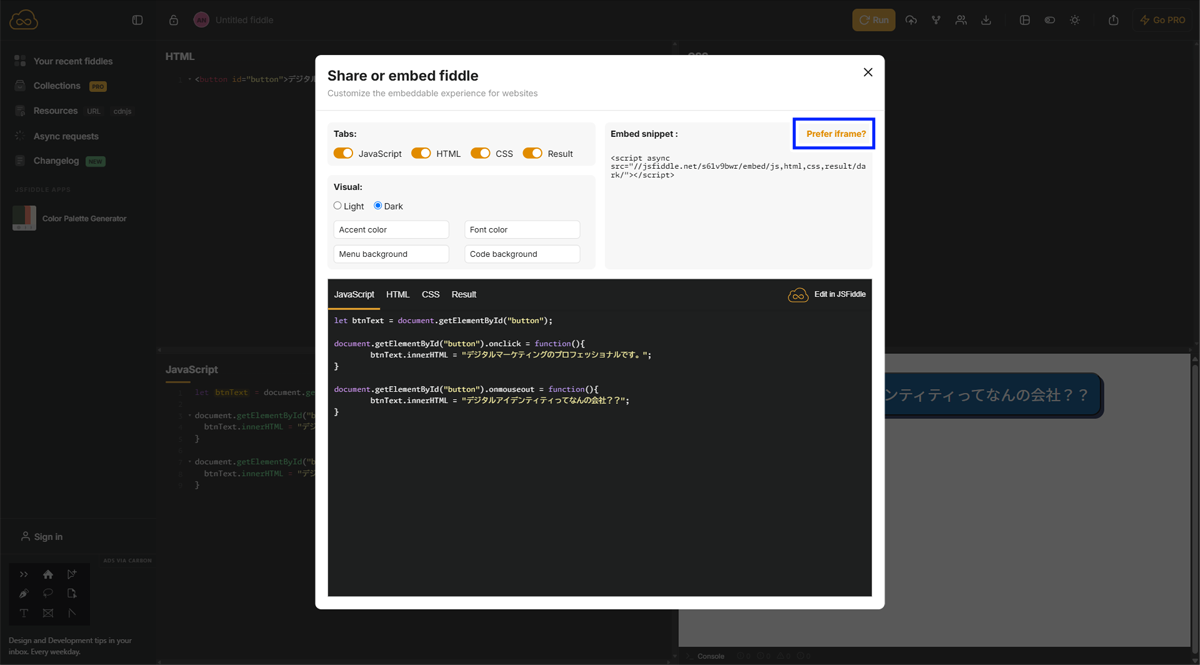The image size is (1200, 665).
Task: Open the collaborate people icon
Action: [961, 20]
